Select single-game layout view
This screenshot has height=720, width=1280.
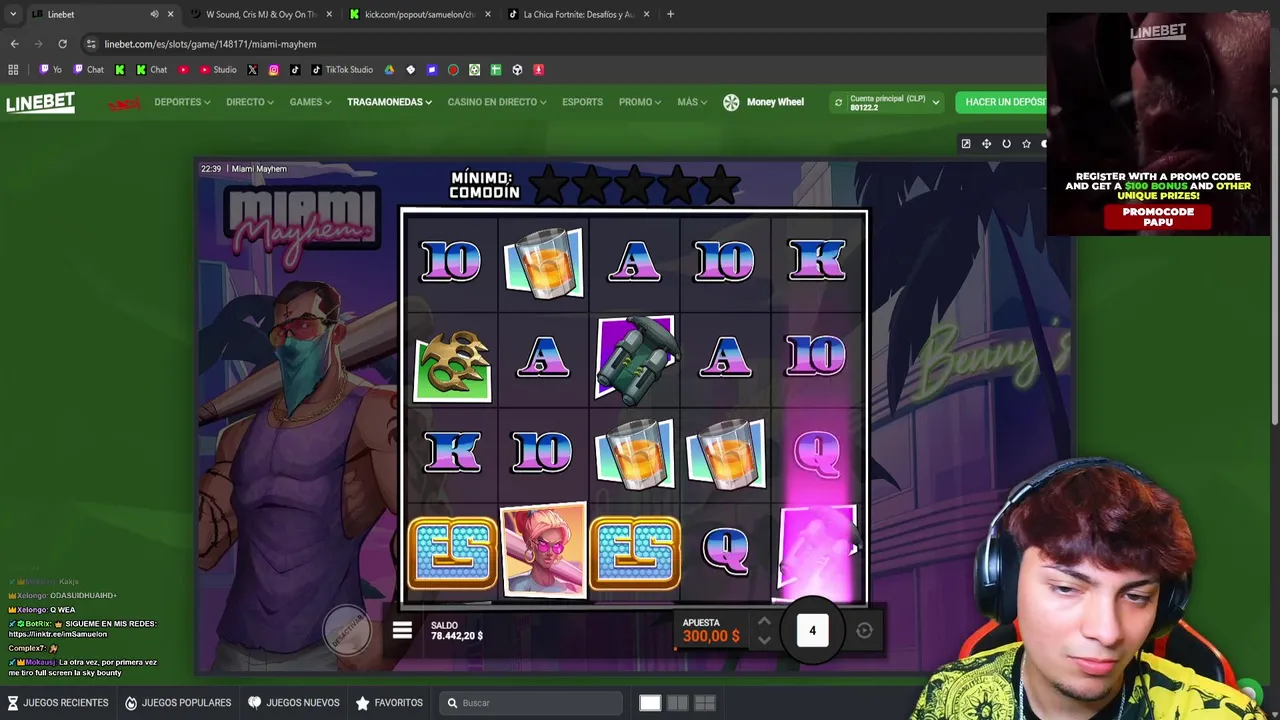(650, 703)
